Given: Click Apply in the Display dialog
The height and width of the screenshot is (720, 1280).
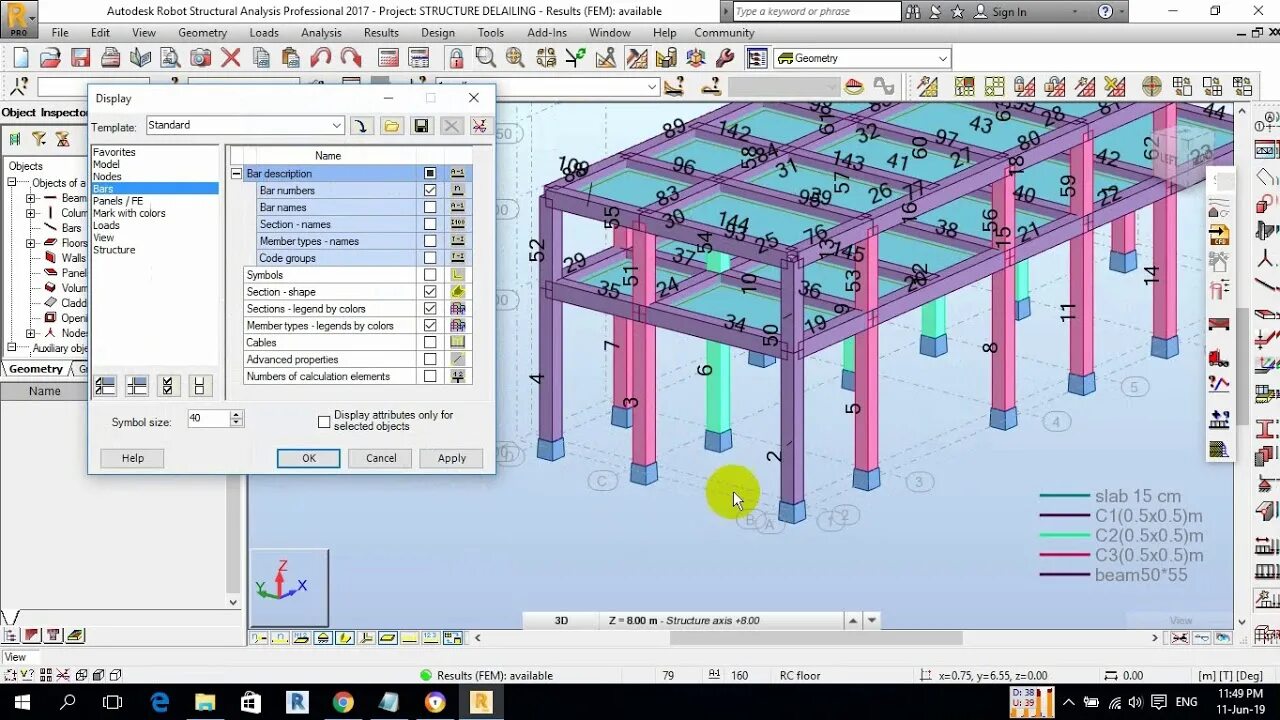Looking at the screenshot, I should pyautogui.click(x=452, y=458).
